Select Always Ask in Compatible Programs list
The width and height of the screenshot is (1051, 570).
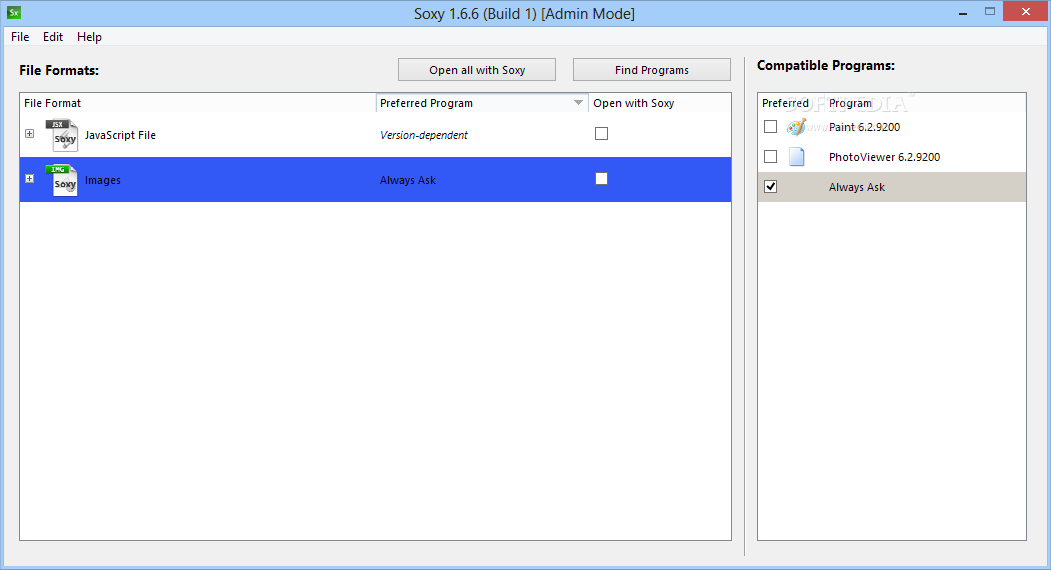tap(857, 187)
